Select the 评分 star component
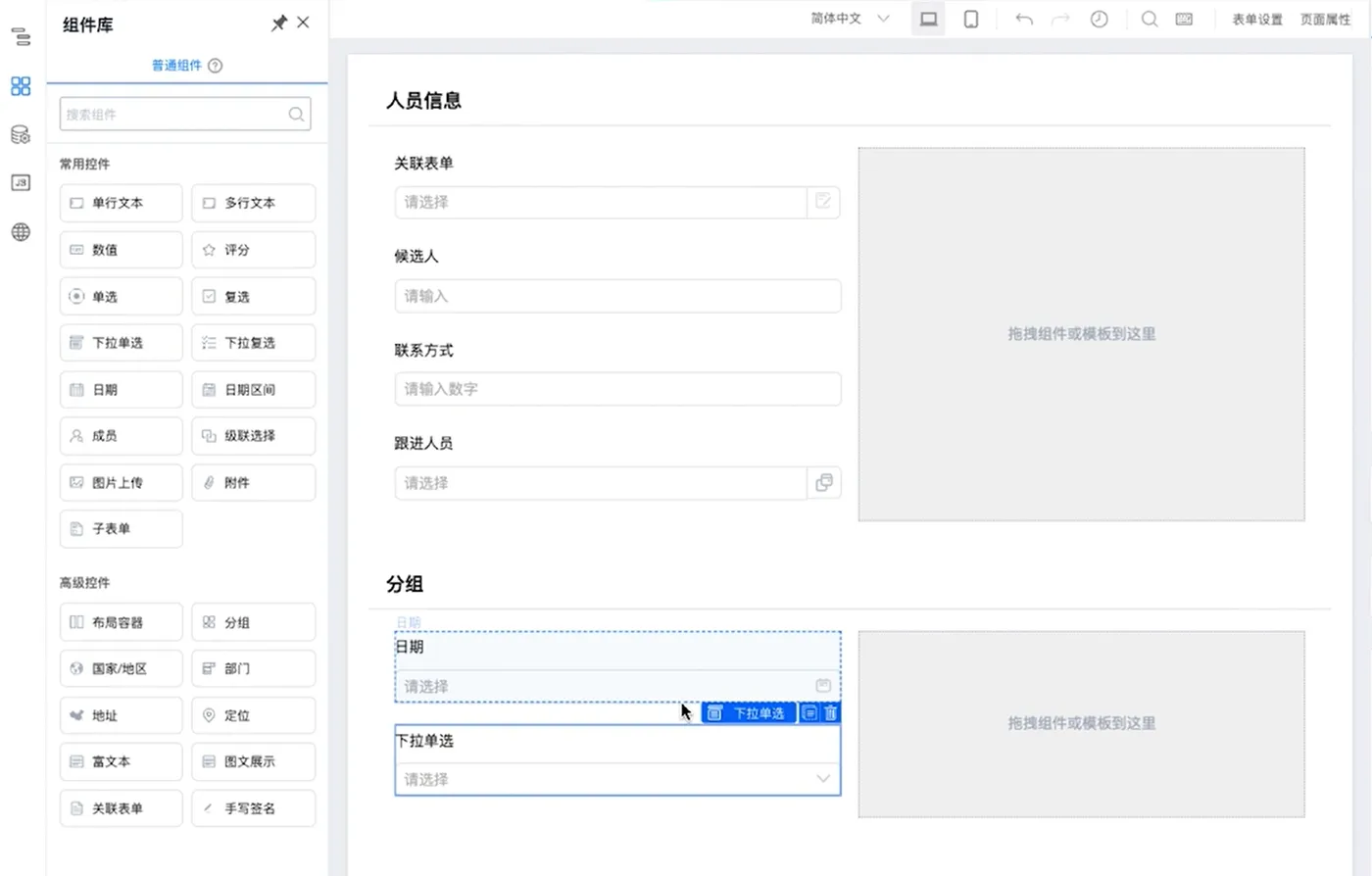 pyautogui.click(x=253, y=250)
